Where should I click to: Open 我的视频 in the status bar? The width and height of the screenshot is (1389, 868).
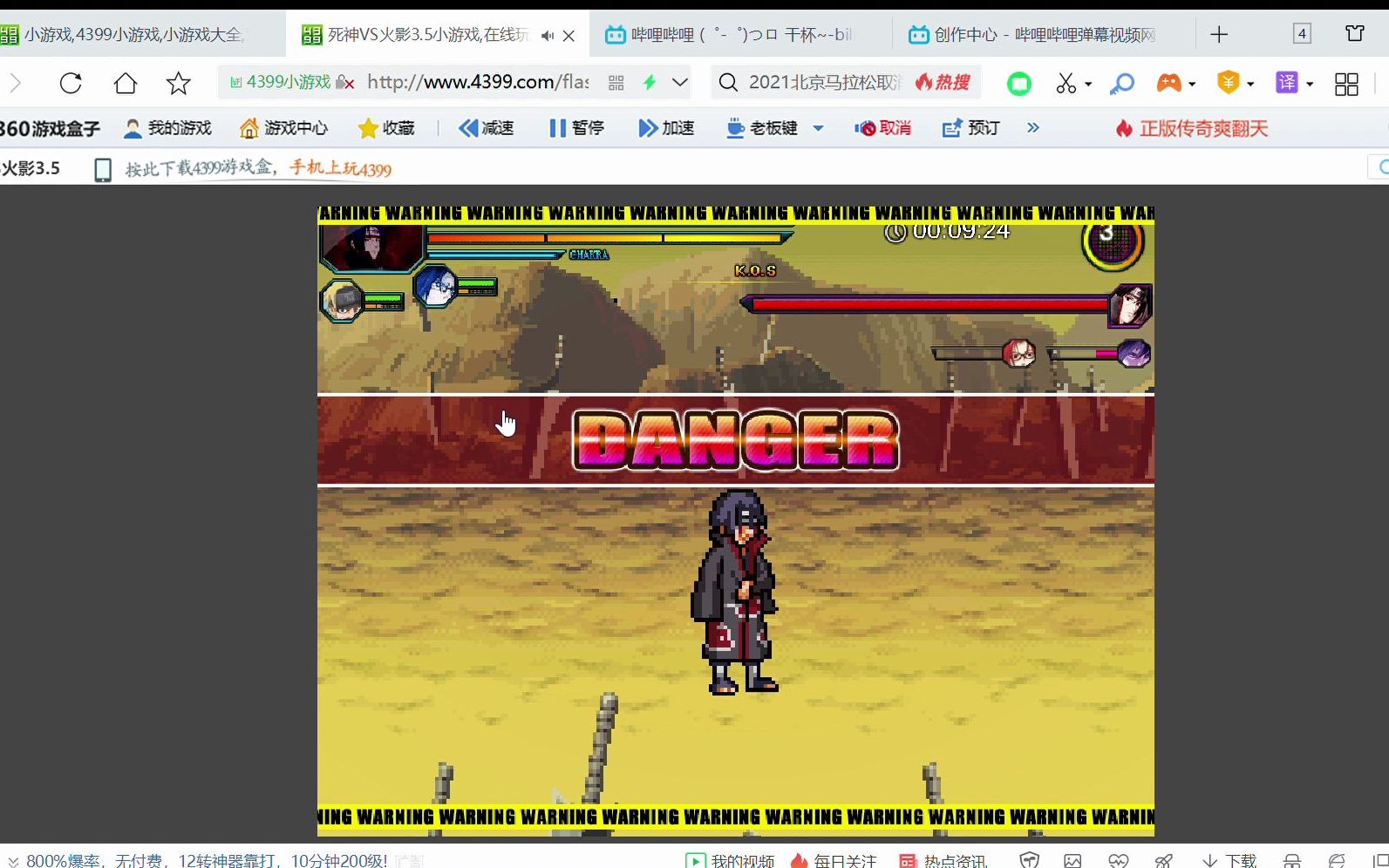[731, 861]
